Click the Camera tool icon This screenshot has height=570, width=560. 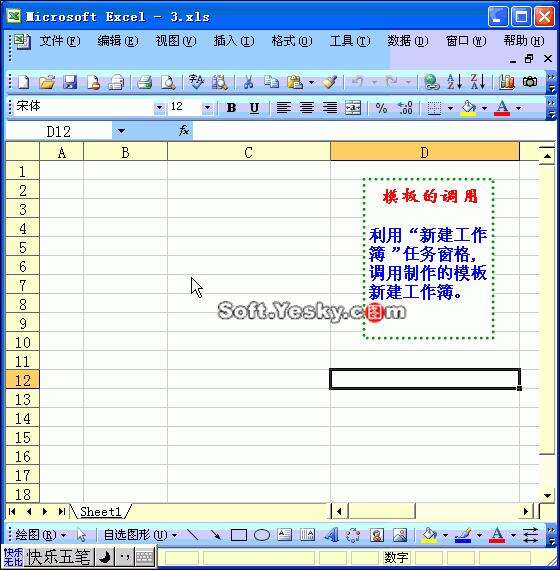(x=530, y=81)
